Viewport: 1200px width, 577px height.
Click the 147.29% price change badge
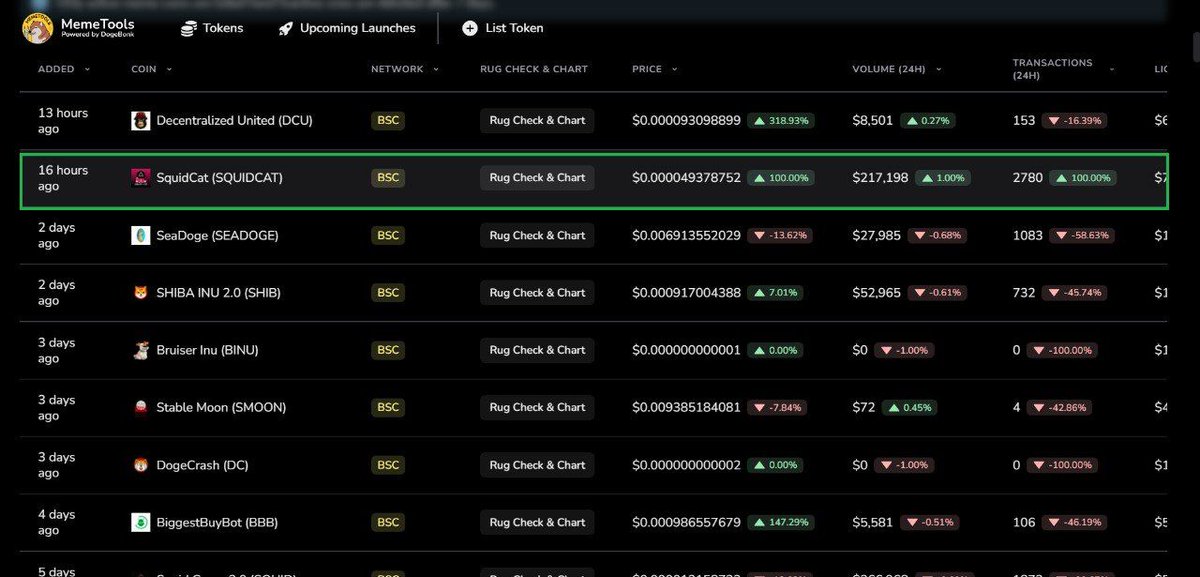pyautogui.click(x=781, y=523)
